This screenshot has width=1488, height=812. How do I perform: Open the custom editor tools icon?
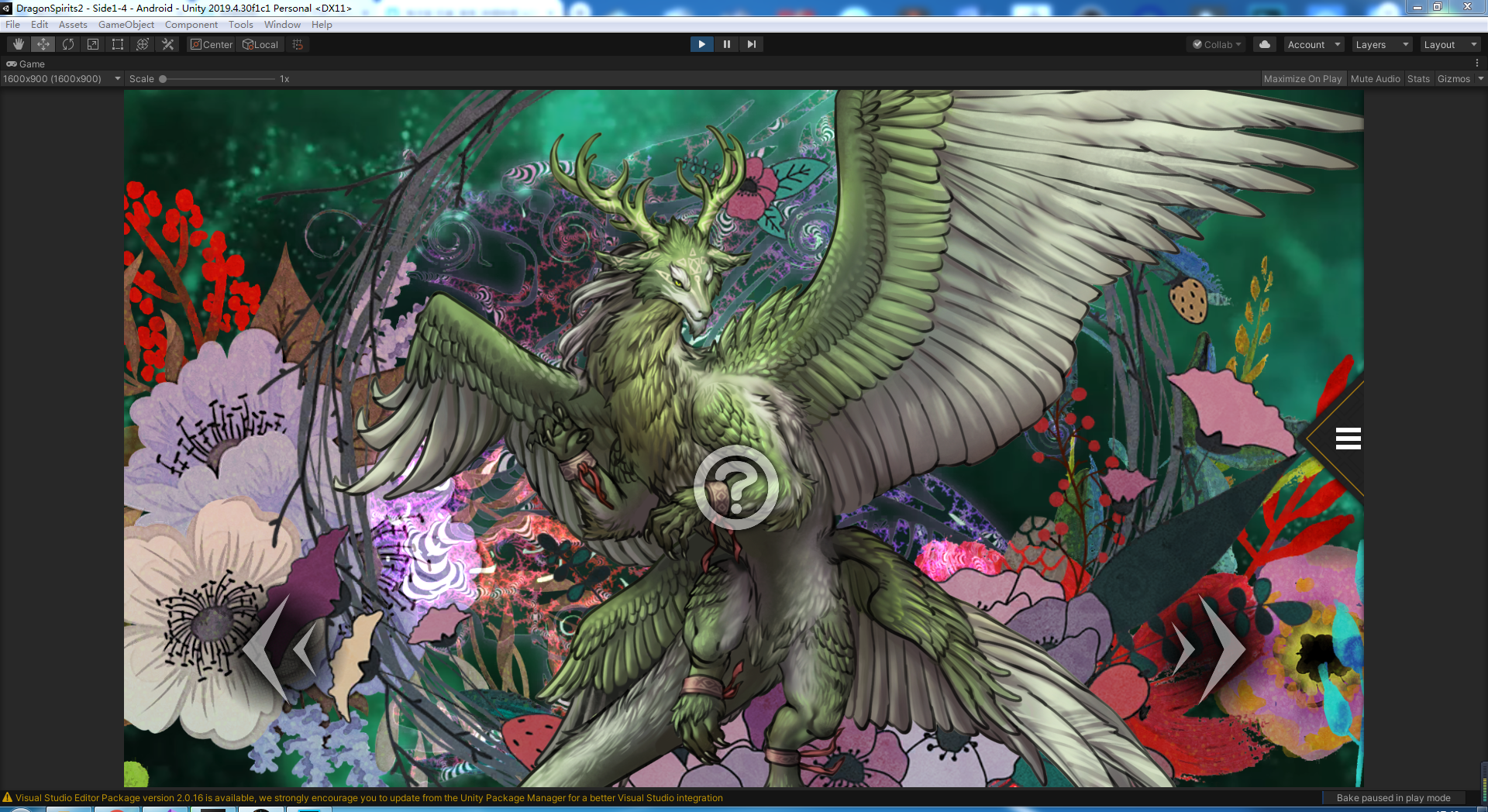coord(167,44)
